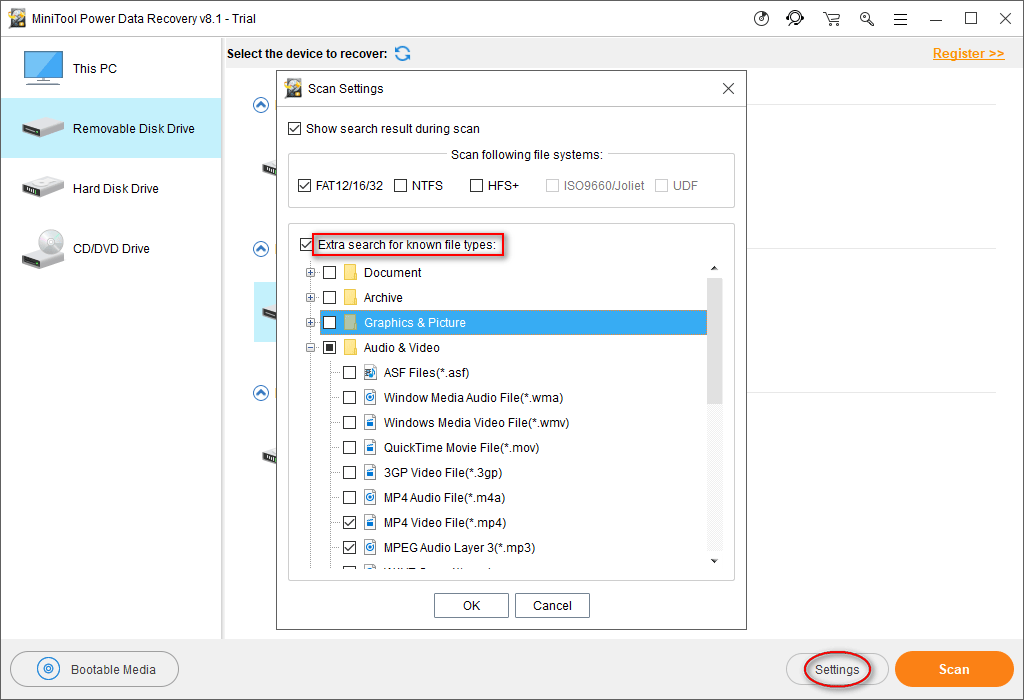This screenshot has height=700, width=1024.
Task: Select CD/DVD Drive in sidebar
Action: 111,249
